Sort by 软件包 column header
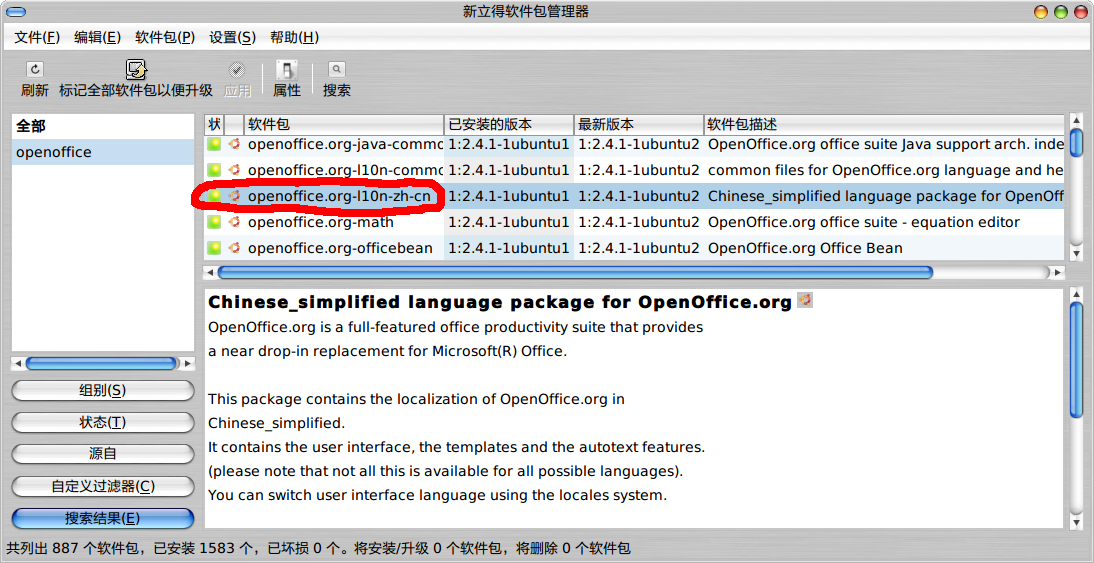The width and height of the screenshot is (1094, 563). point(343,125)
